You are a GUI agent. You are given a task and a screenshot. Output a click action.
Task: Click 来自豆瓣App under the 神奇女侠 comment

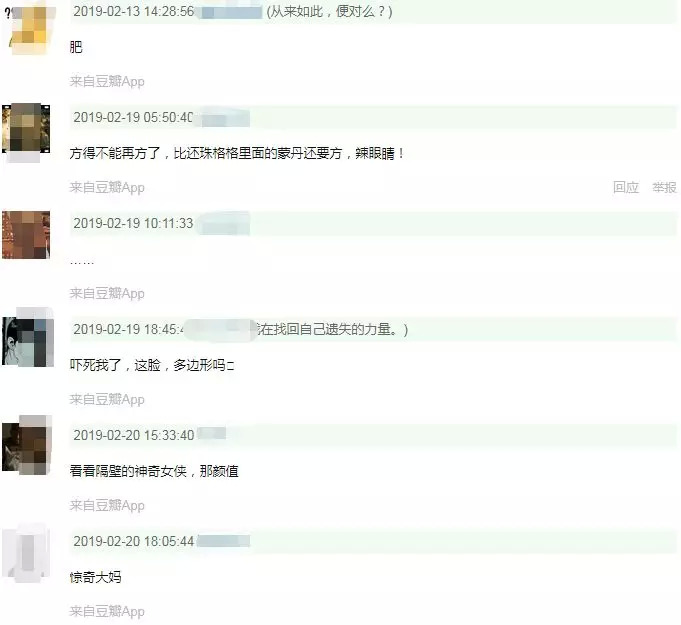pos(107,506)
